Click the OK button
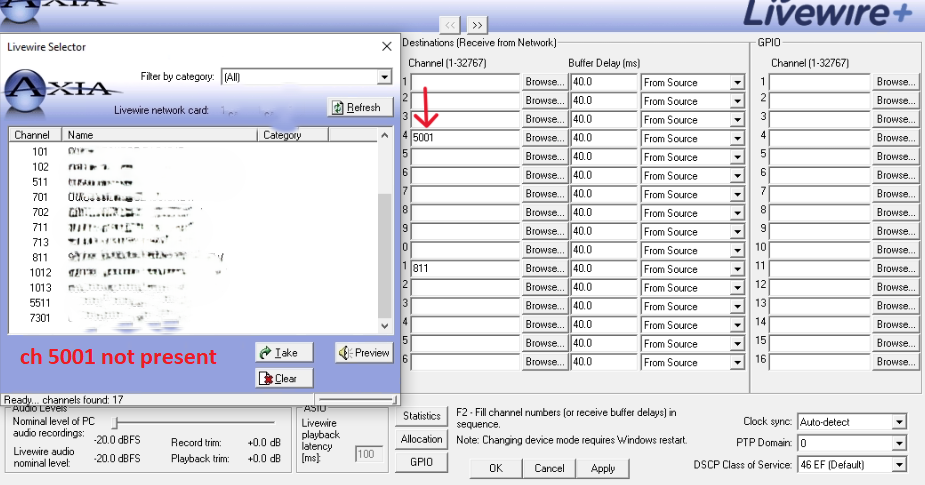925x485 pixels. pos(496,468)
